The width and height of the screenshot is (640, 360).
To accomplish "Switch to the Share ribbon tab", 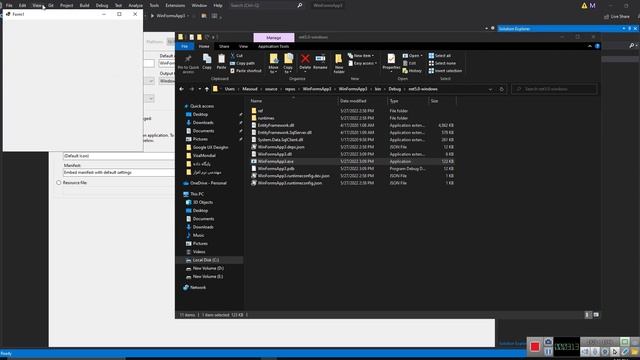I will coord(224,47).
